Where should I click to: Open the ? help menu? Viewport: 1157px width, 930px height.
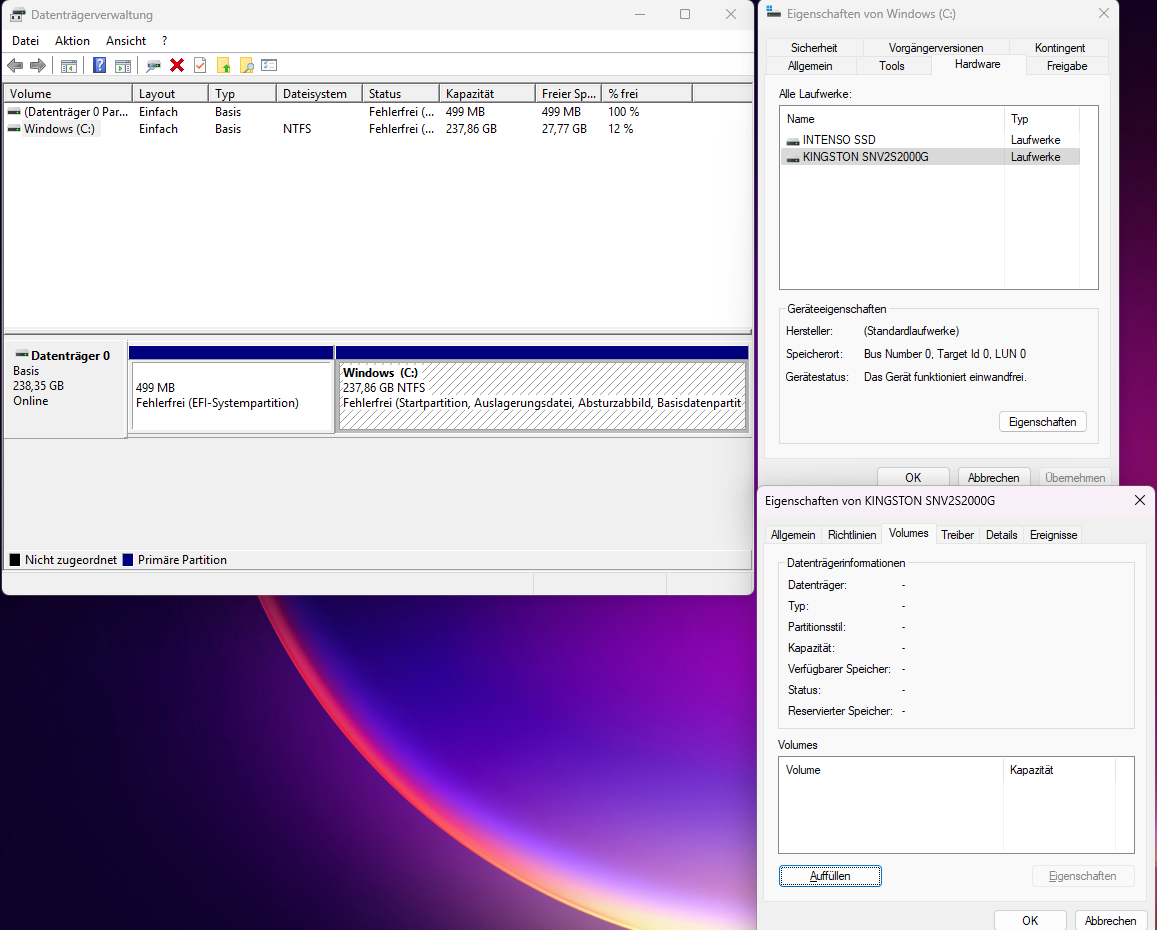click(x=165, y=41)
